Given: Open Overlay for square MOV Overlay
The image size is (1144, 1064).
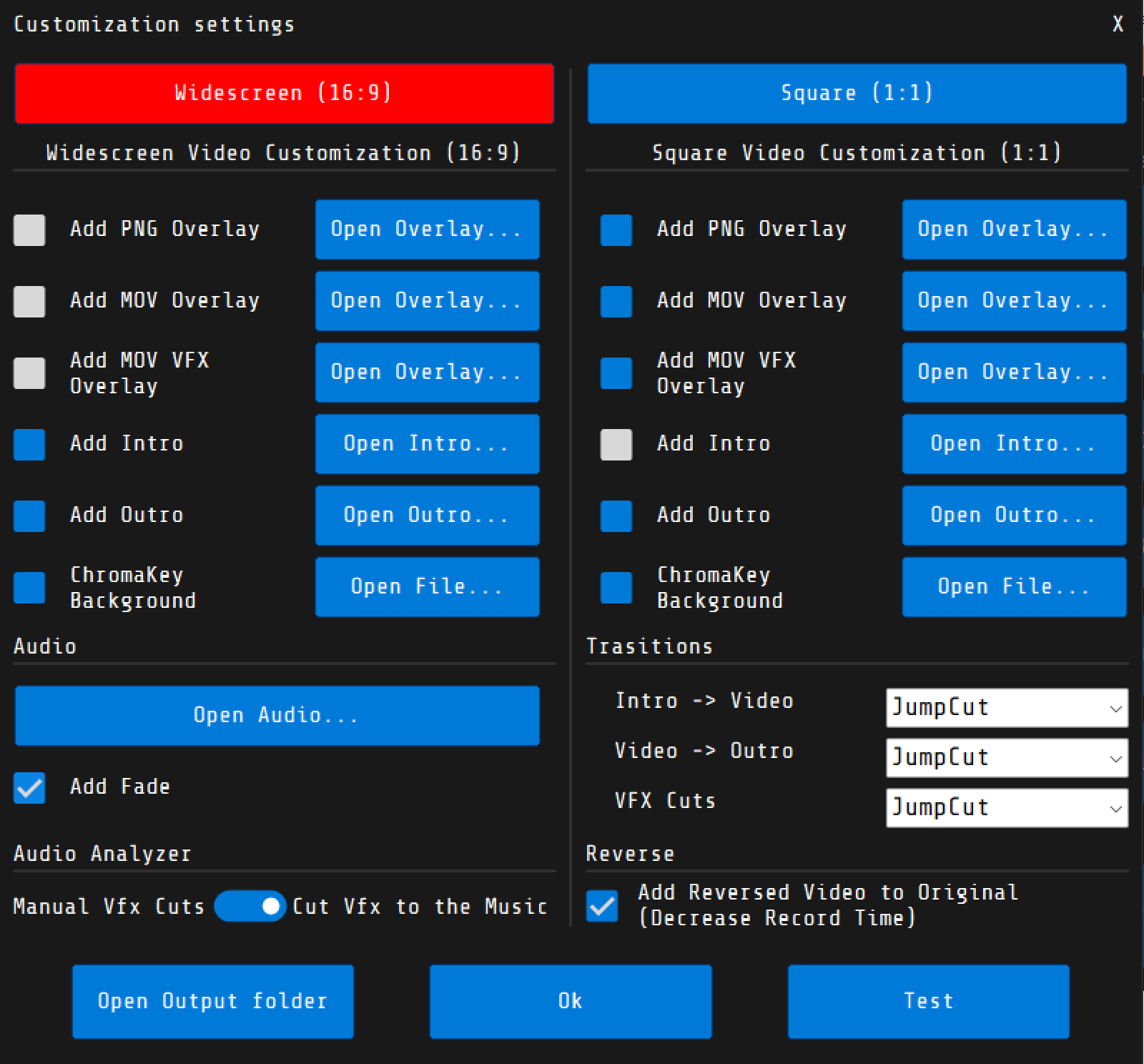Looking at the screenshot, I should tap(1014, 301).
